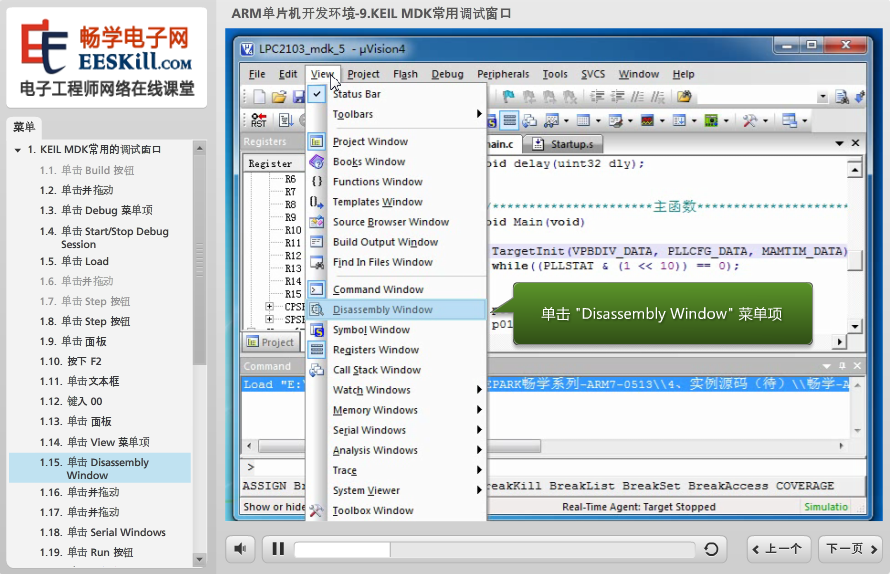
Task: Select Call Stack Window menu item
Action: point(396,370)
